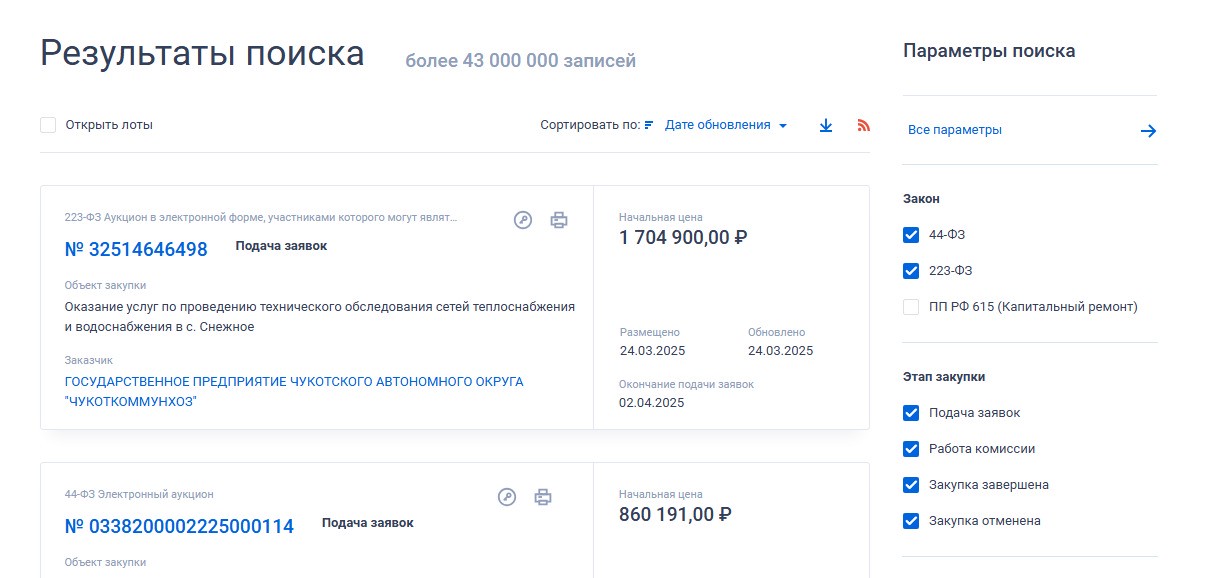Uncheck the 223-ФЗ law filter
This screenshot has height=578, width=1217.
(x=911, y=271)
